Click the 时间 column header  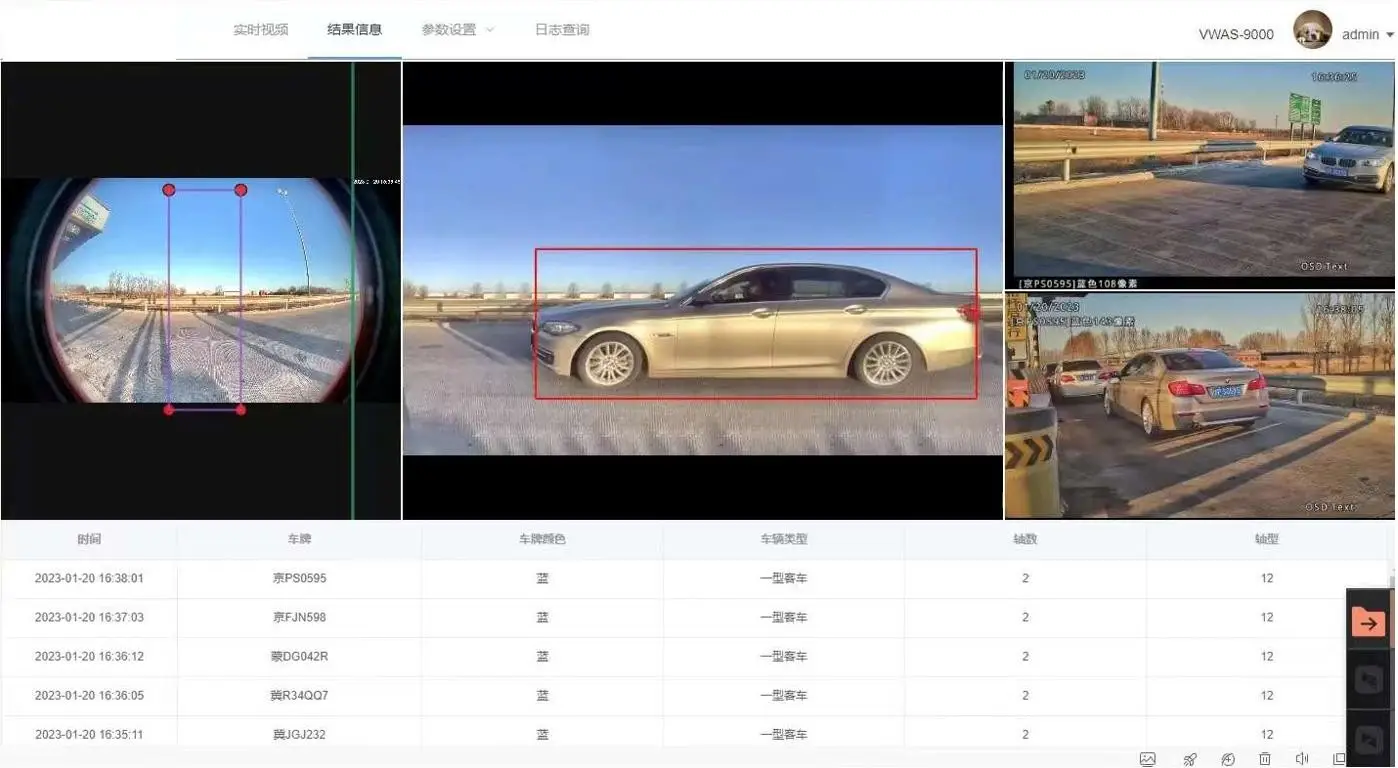click(89, 539)
